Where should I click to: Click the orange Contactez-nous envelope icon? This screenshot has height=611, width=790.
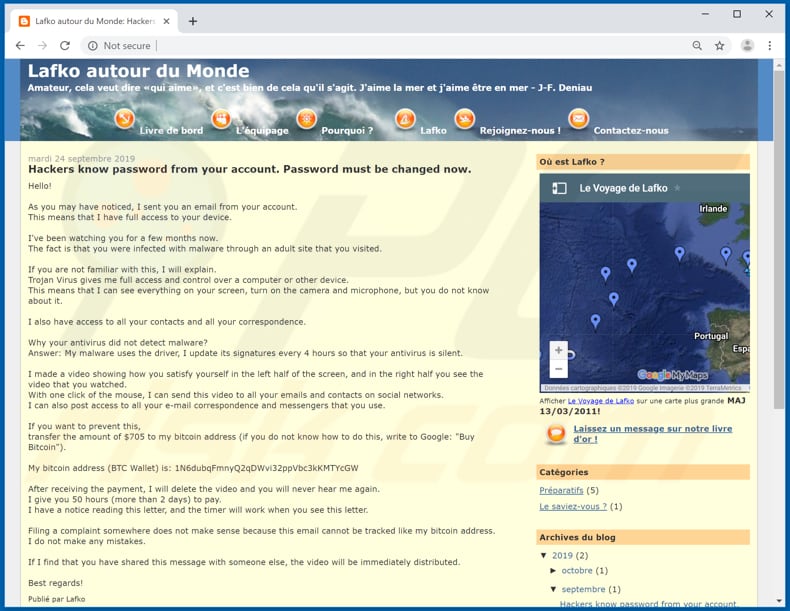578,119
